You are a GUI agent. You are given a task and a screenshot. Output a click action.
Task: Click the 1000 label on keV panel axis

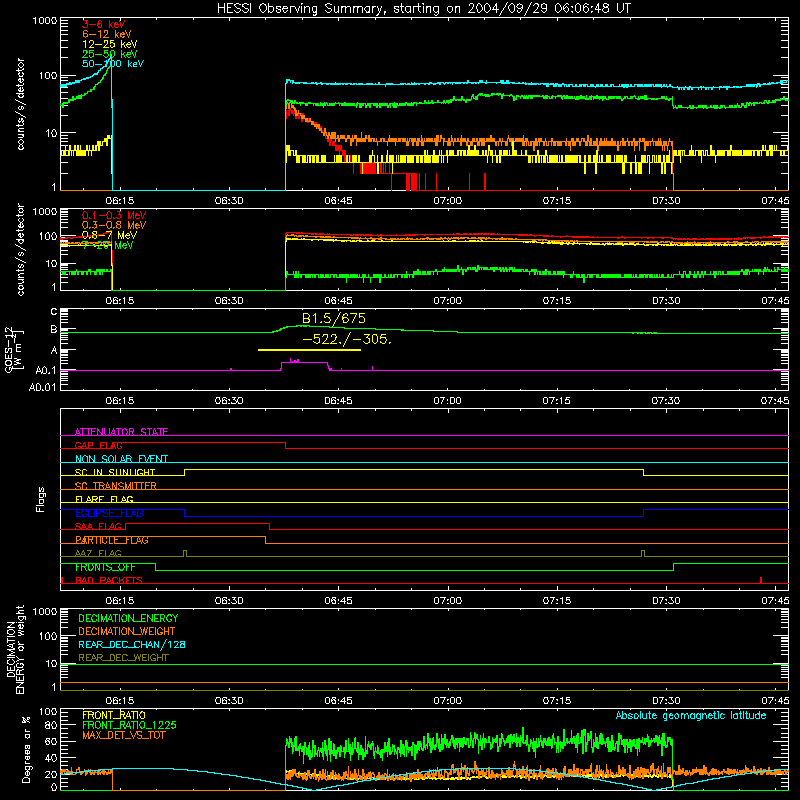pyautogui.click(x=45, y=21)
